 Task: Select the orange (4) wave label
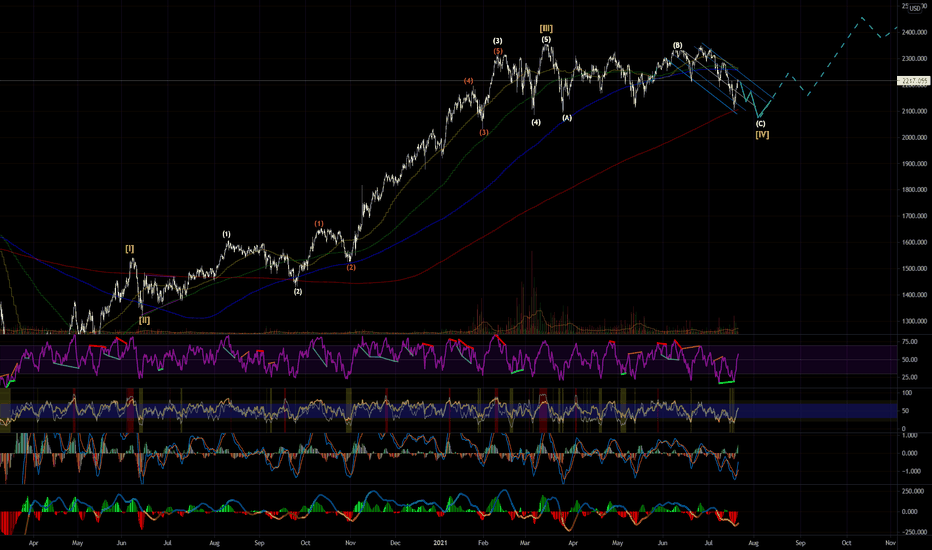(468, 80)
